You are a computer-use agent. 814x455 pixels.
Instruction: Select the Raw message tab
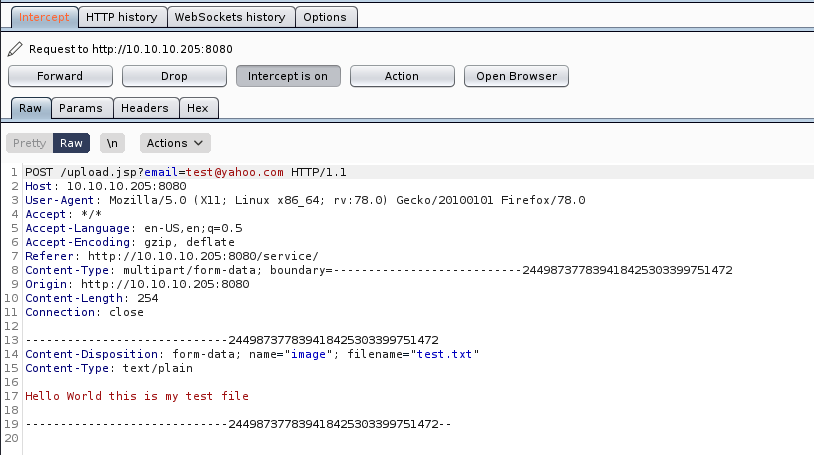coord(30,108)
